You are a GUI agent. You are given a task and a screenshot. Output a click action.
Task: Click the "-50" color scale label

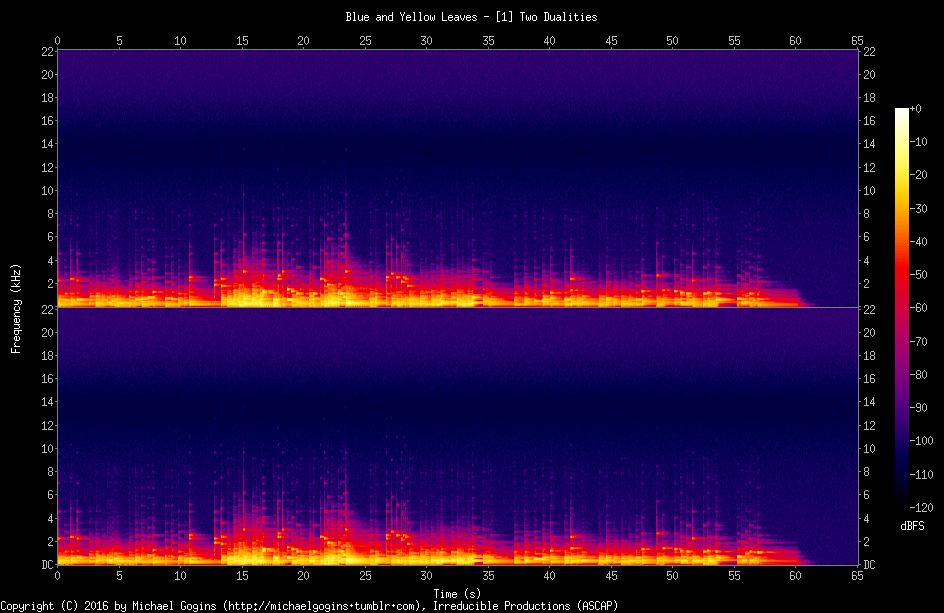coord(919,275)
